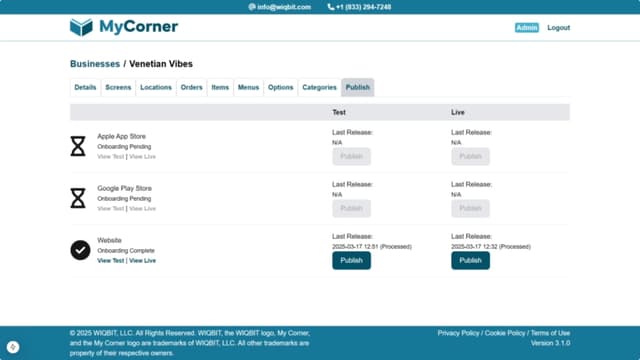Click View Live under Apple App Store

point(142,156)
